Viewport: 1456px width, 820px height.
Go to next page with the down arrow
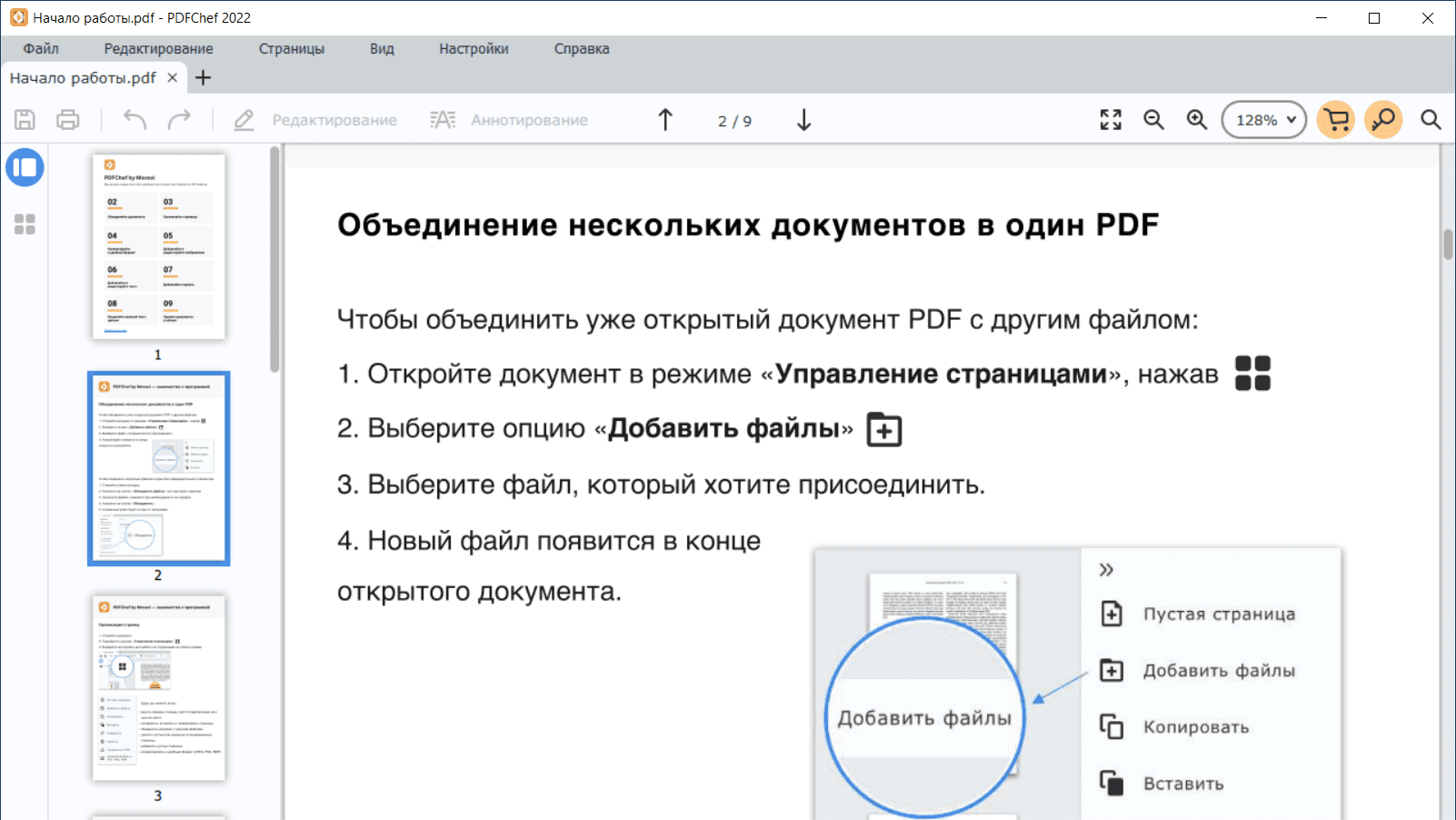coord(803,119)
